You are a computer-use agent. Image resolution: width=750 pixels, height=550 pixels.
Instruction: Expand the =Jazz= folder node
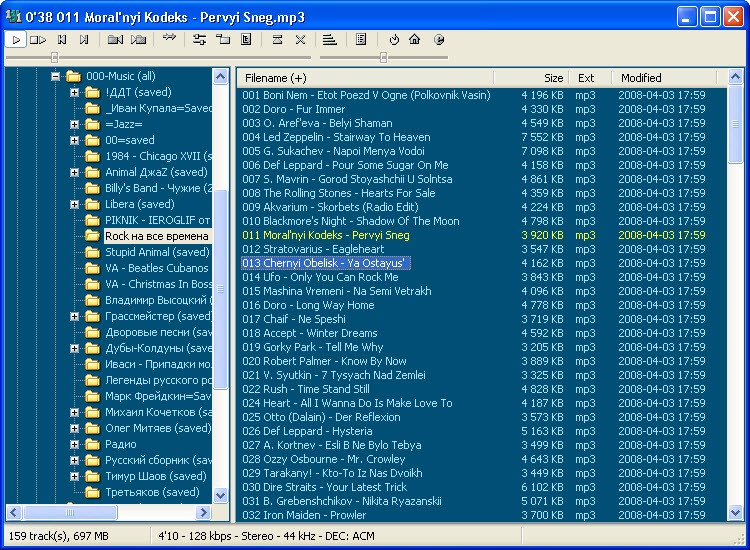74,124
